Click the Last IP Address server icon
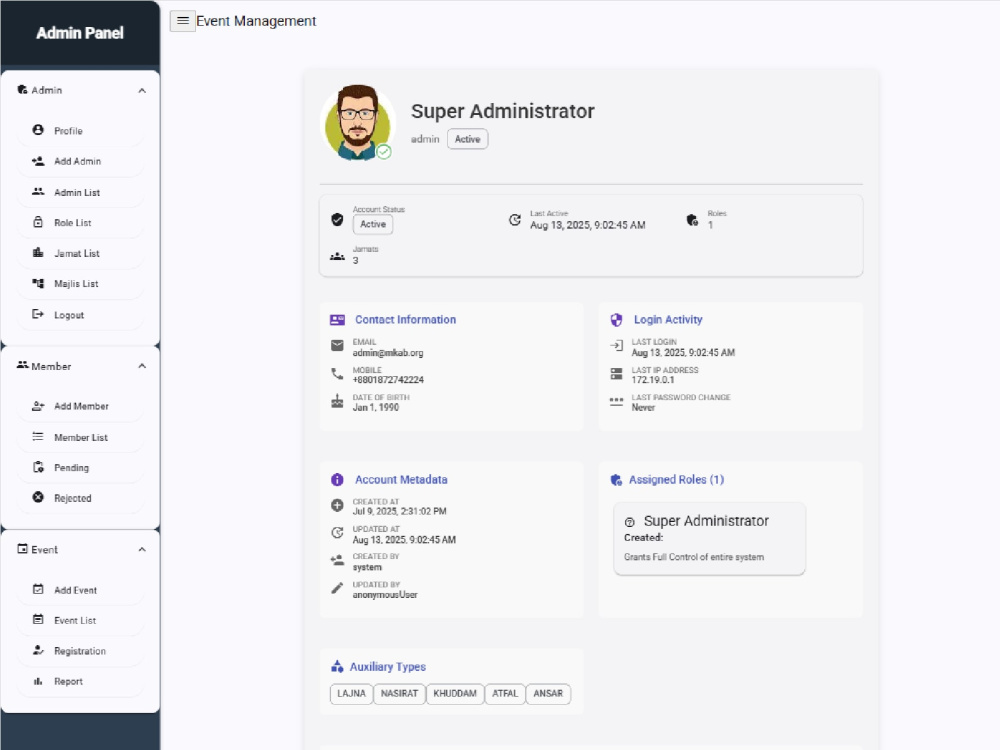 pos(616,374)
